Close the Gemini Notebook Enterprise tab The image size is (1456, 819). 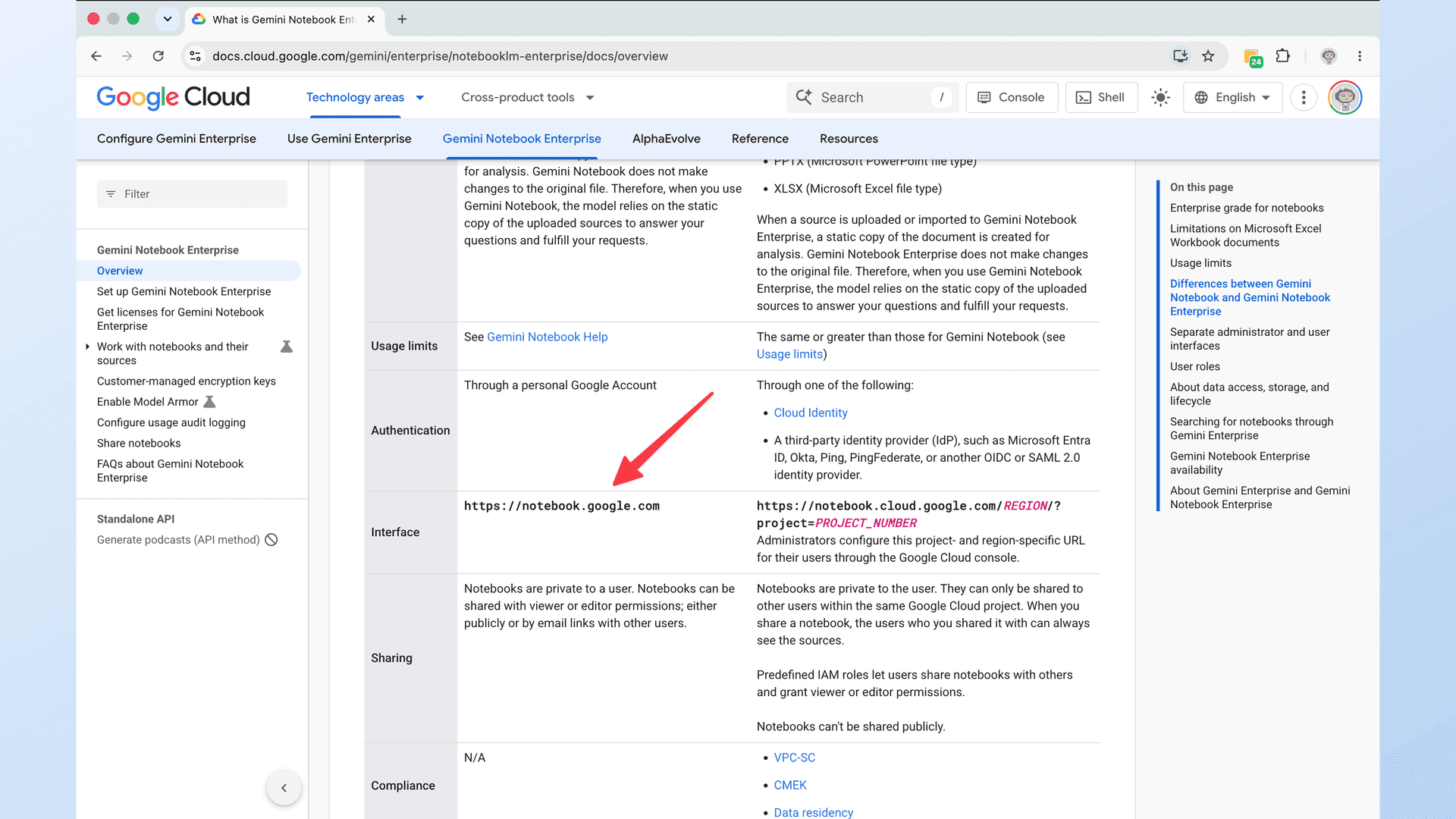click(371, 19)
